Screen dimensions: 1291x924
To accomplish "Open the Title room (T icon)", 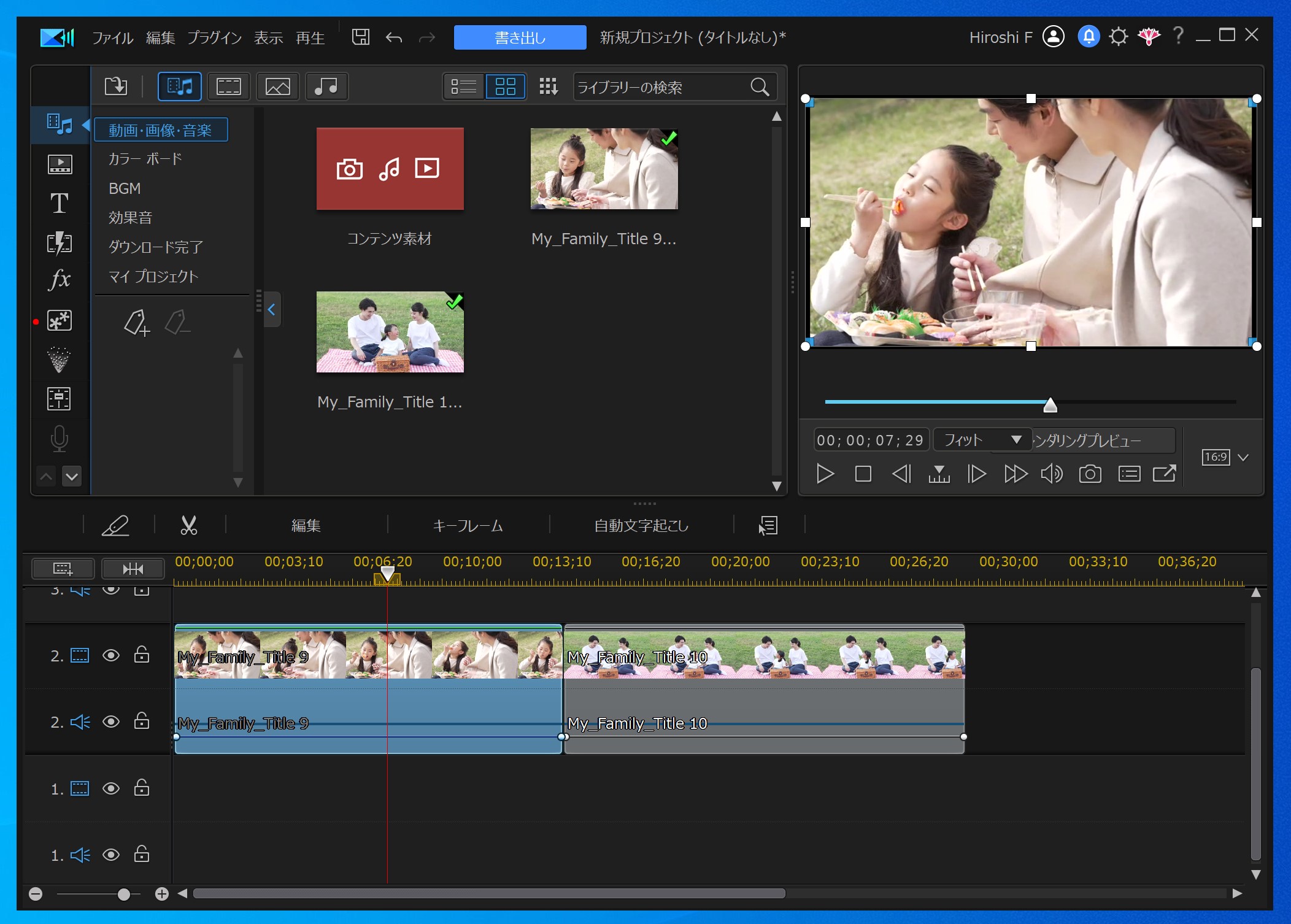I will pos(60,203).
